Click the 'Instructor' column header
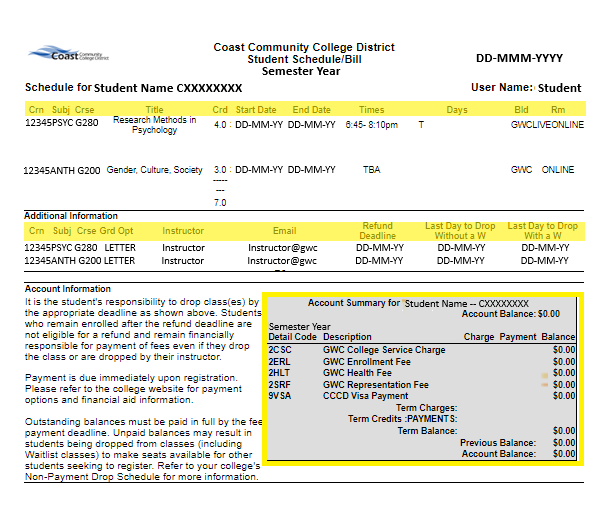Screen dimensions: 610x514 [183, 231]
